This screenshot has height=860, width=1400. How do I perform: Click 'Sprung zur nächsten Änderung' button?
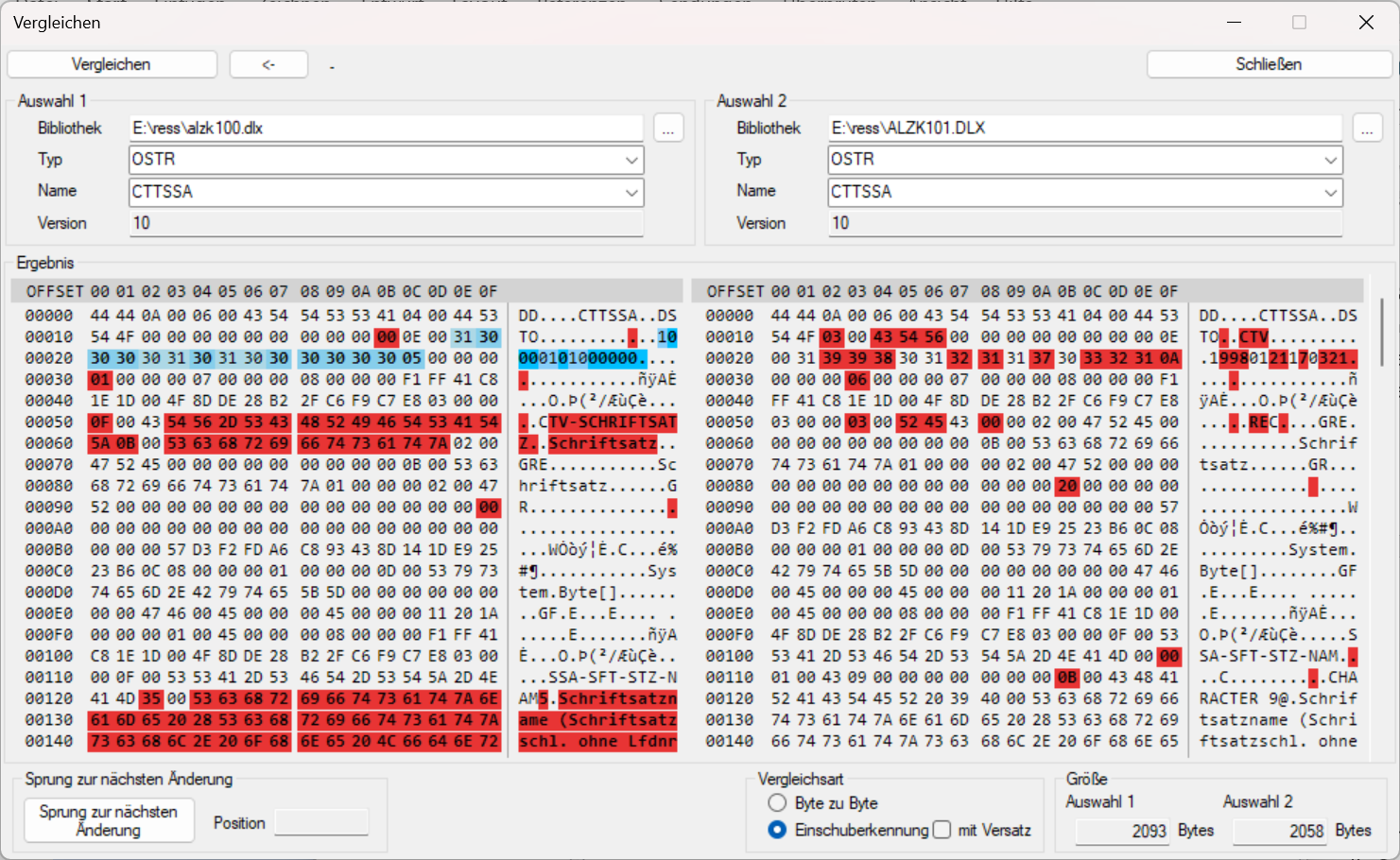pos(109,820)
